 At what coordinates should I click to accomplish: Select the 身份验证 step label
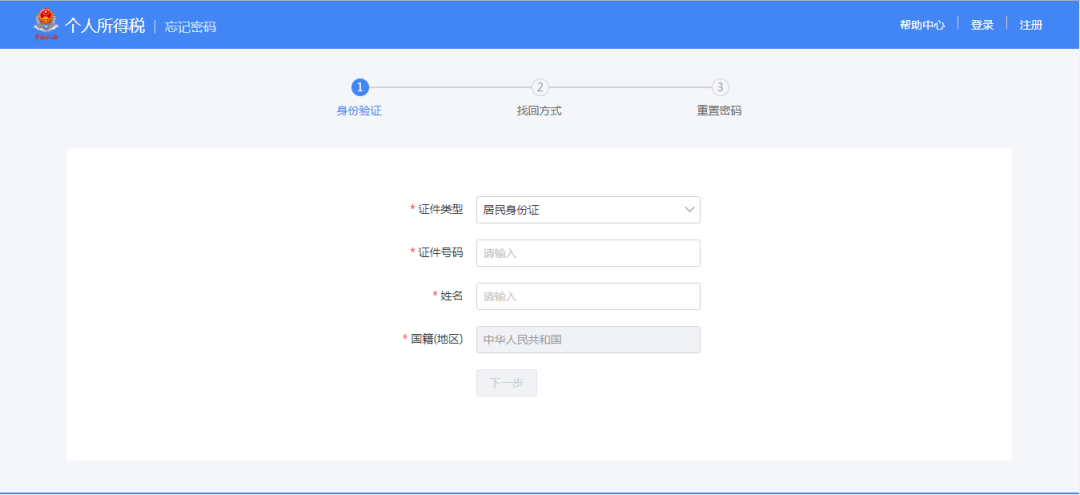[359, 111]
